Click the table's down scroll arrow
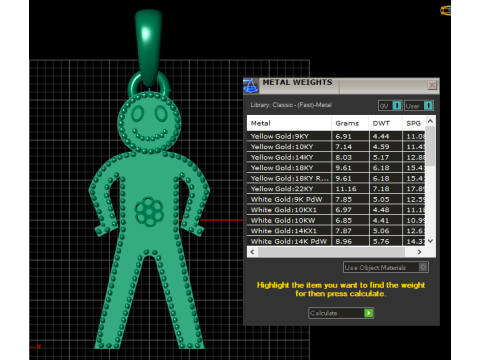Image resolution: width=480 pixels, height=360 pixels. (x=430, y=241)
